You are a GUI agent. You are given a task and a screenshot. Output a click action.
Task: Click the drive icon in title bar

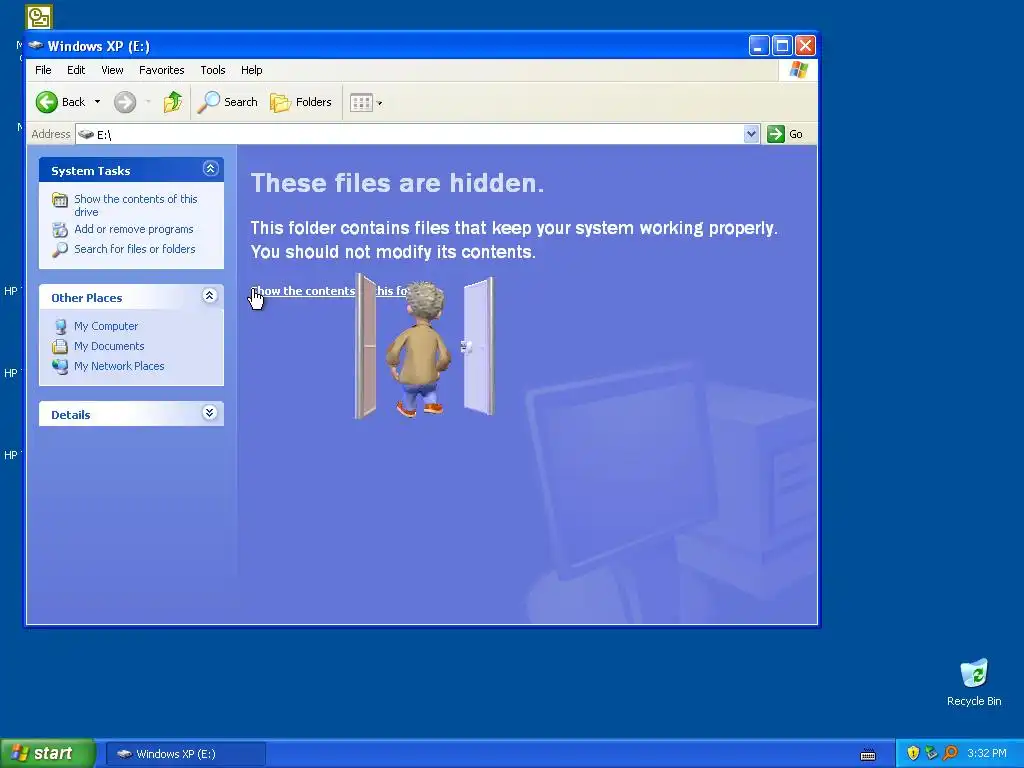36,46
